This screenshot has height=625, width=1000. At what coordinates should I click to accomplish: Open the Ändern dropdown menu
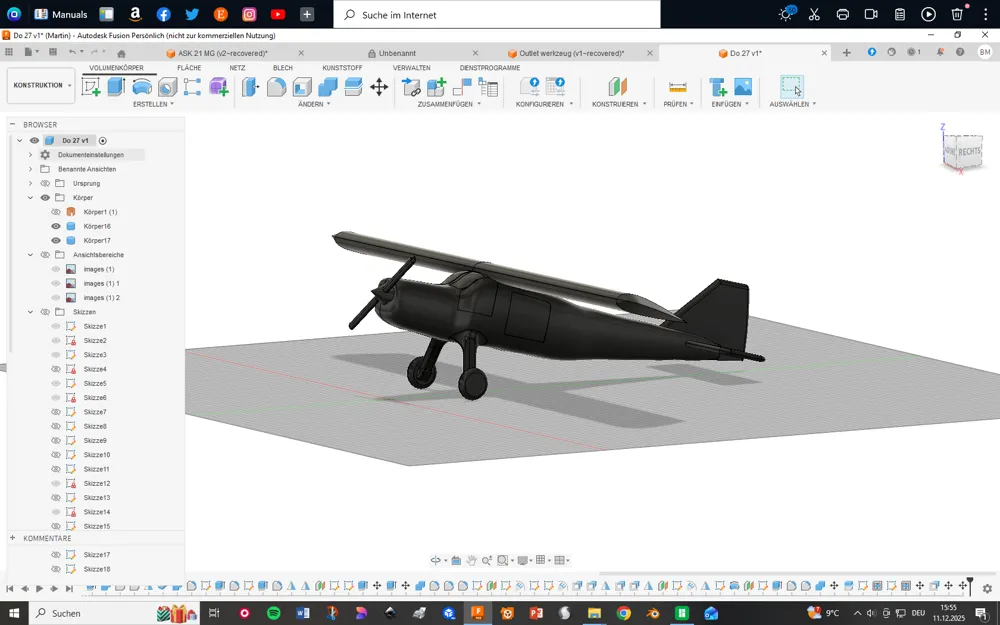(314, 104)
